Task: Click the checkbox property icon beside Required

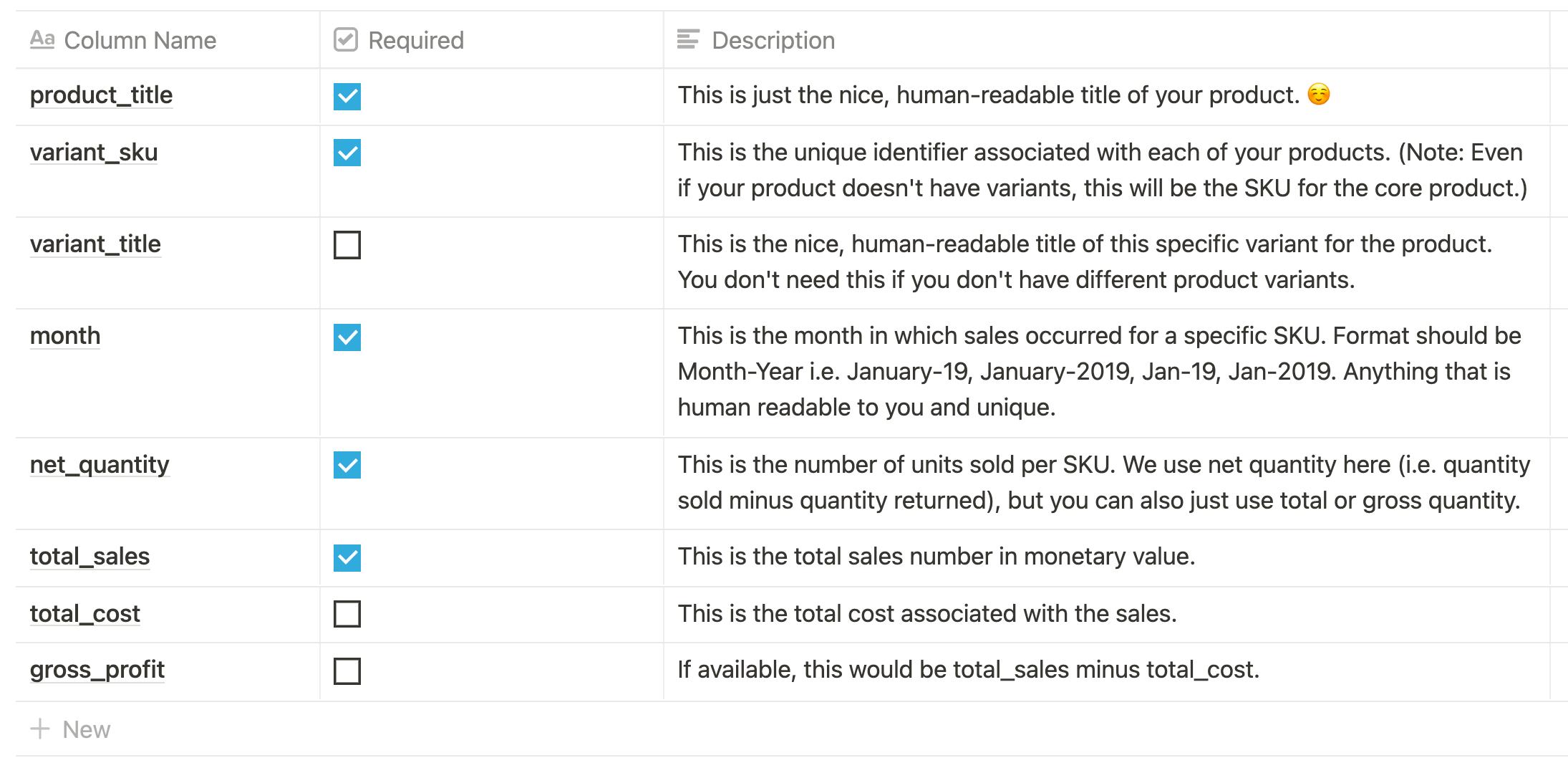Action: tap(346, 39)
